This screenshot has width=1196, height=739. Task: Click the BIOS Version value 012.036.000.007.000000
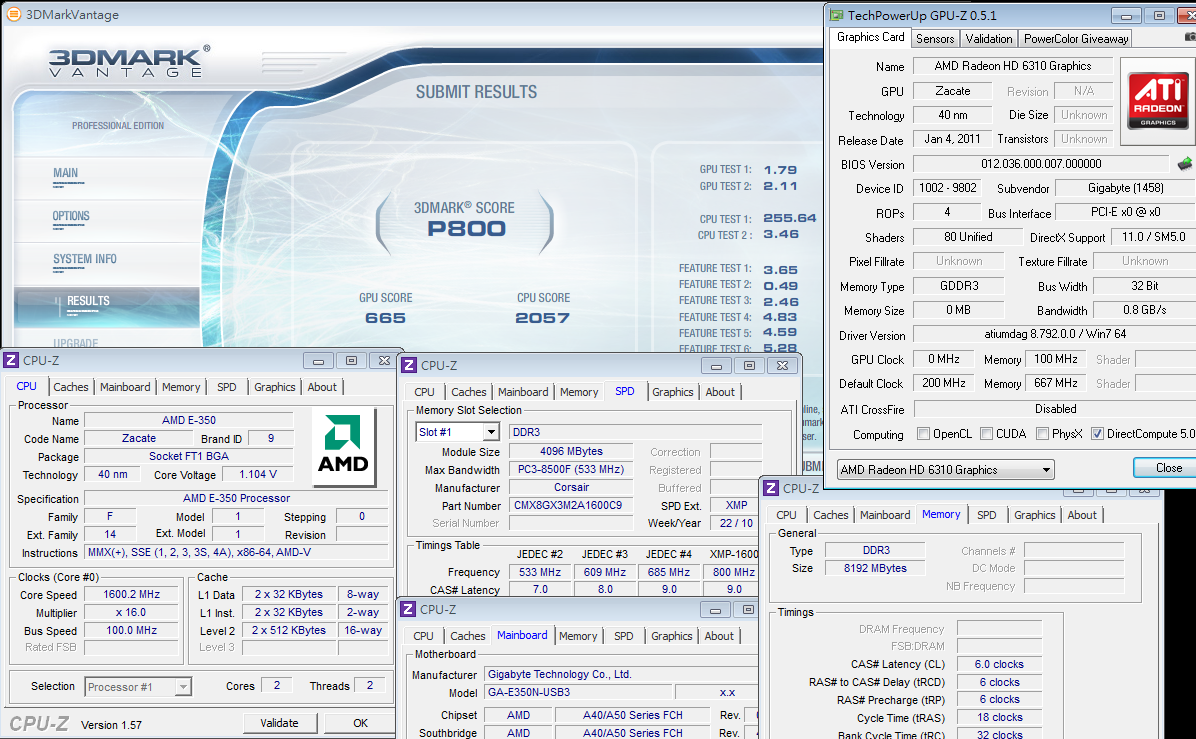click(x=1041, y=164)
